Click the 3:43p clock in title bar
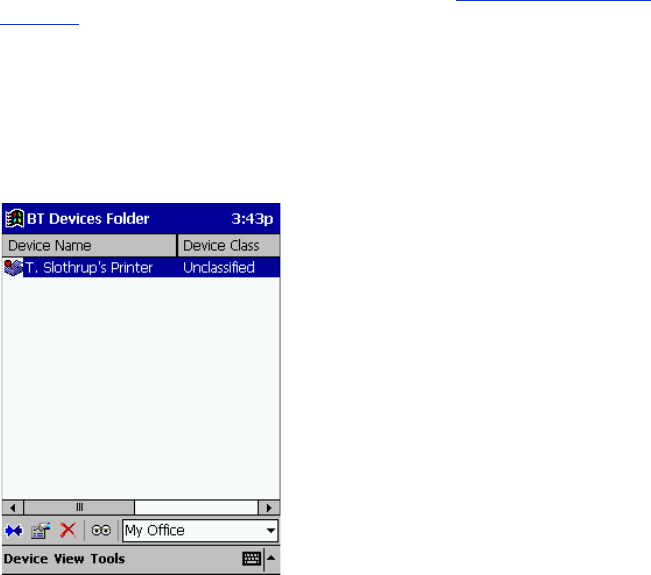The width and height of the screenshot is (651, 575). 252,218
